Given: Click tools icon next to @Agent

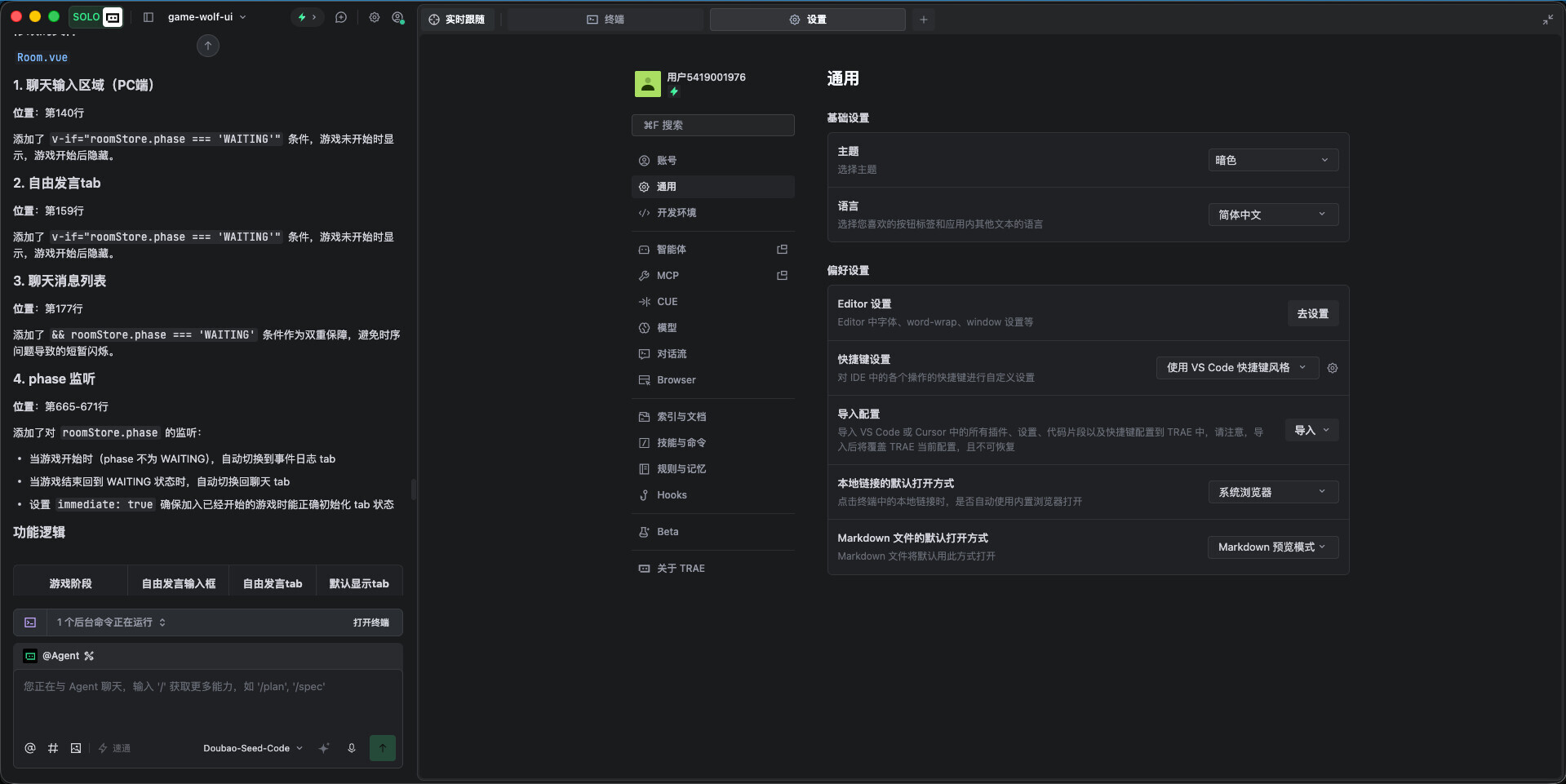Looking at the screenshot, I should (x=89, y=656).
